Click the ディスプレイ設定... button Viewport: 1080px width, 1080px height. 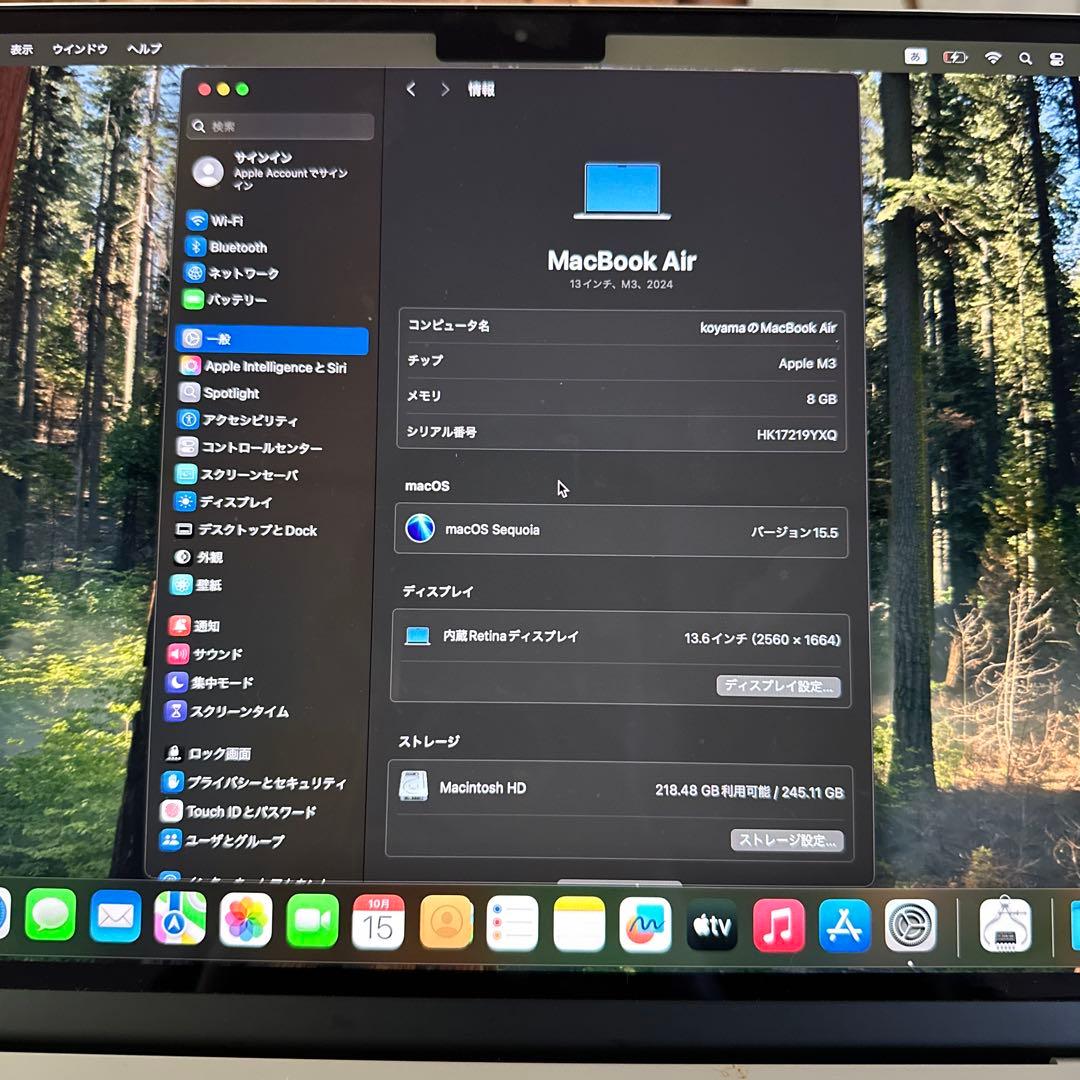coord(779,686)
